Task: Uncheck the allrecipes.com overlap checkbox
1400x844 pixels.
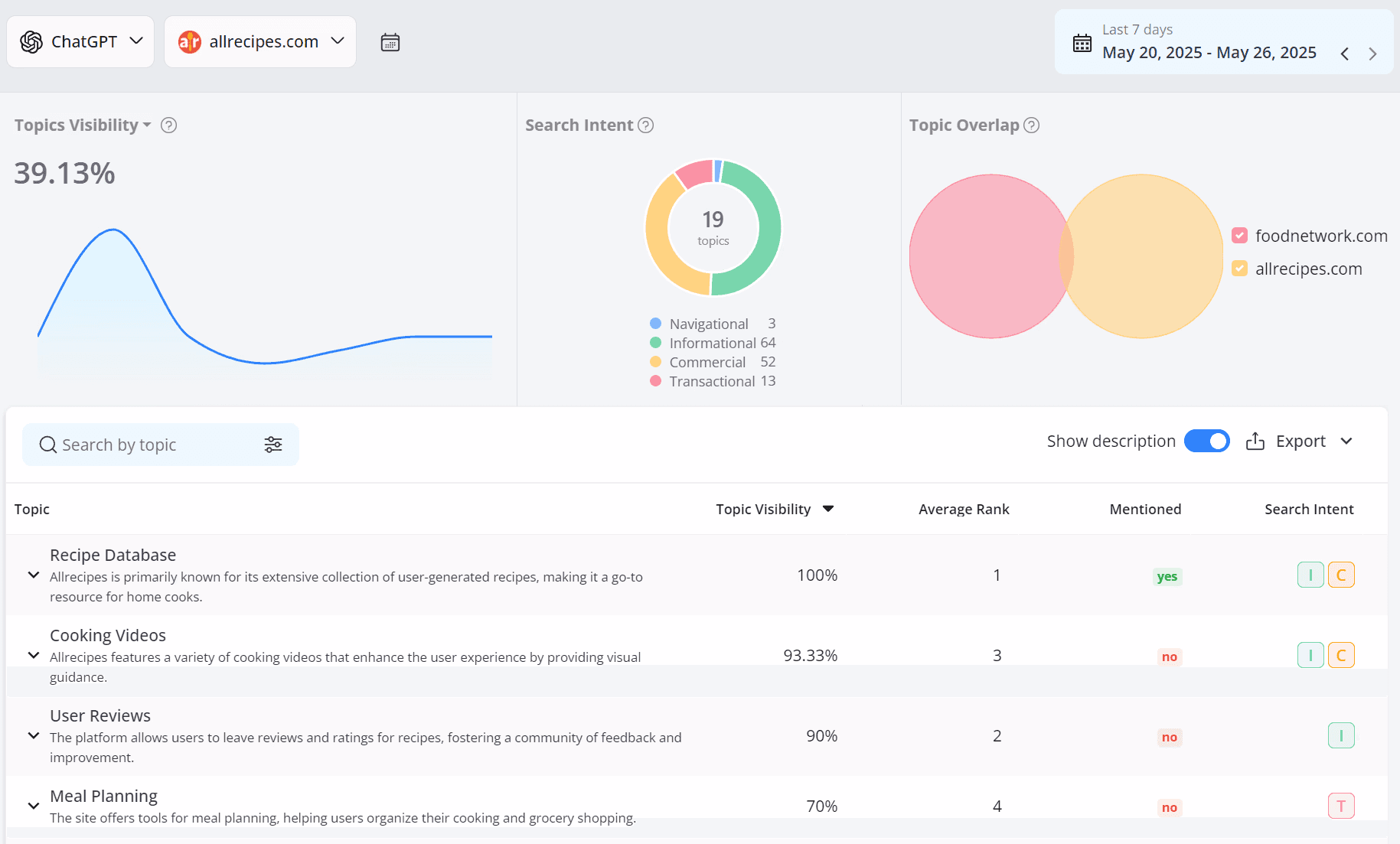Action: [1239, 269]
